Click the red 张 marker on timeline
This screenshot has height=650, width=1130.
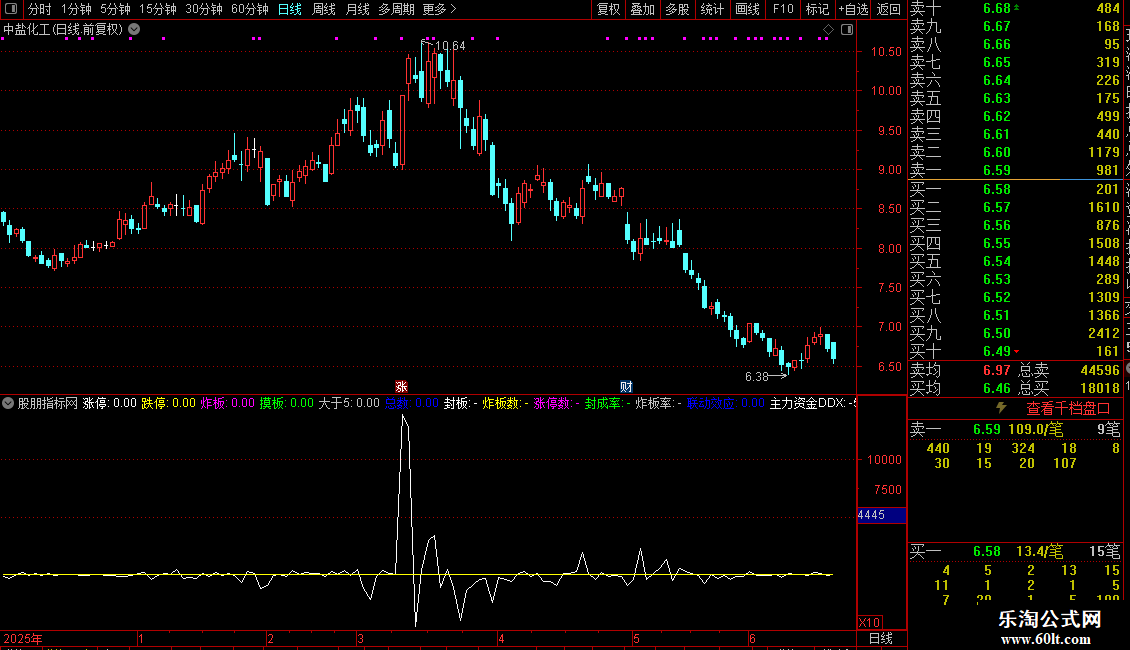(x=401, y=386)
